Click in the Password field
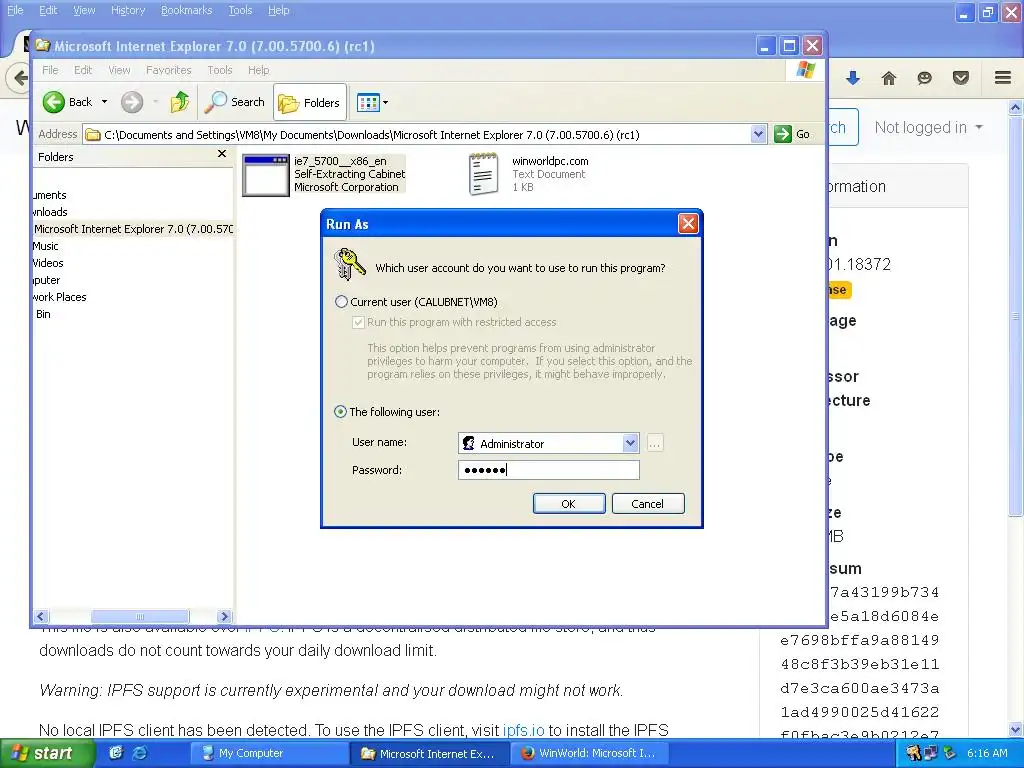Viewport: 1024px width, 768px height. (549, 470)
